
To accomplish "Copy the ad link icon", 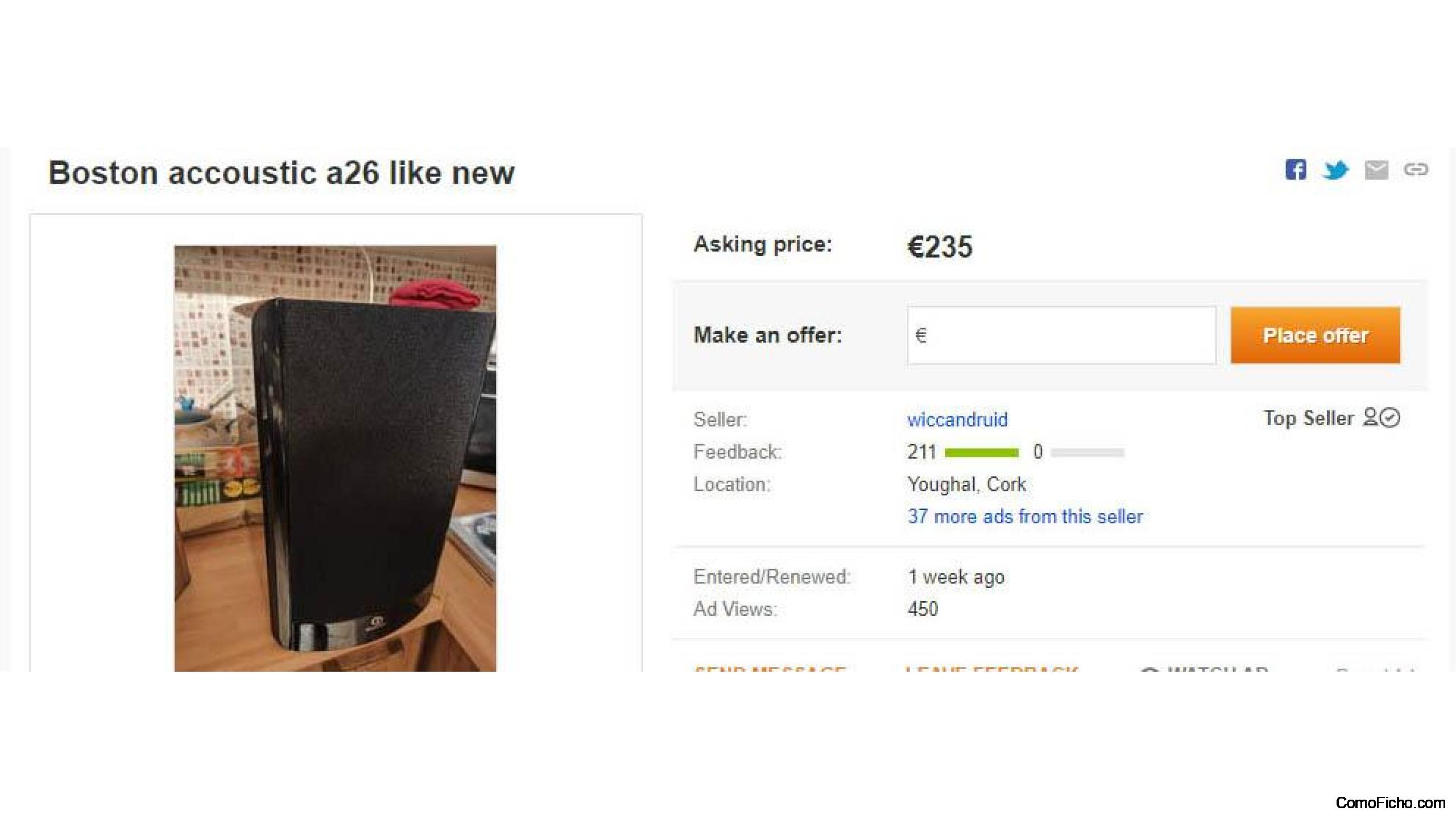I will coord(1416,169).
